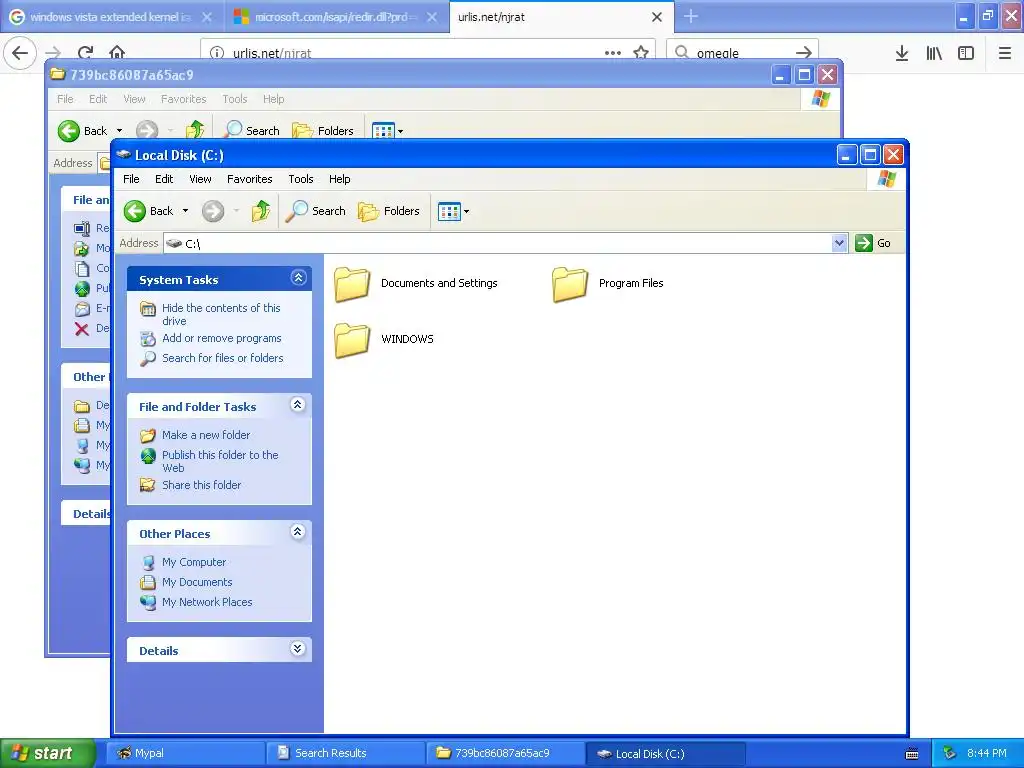Expand the Details panel
This screenshot has width=1024, height=768.
coord(298,648)
